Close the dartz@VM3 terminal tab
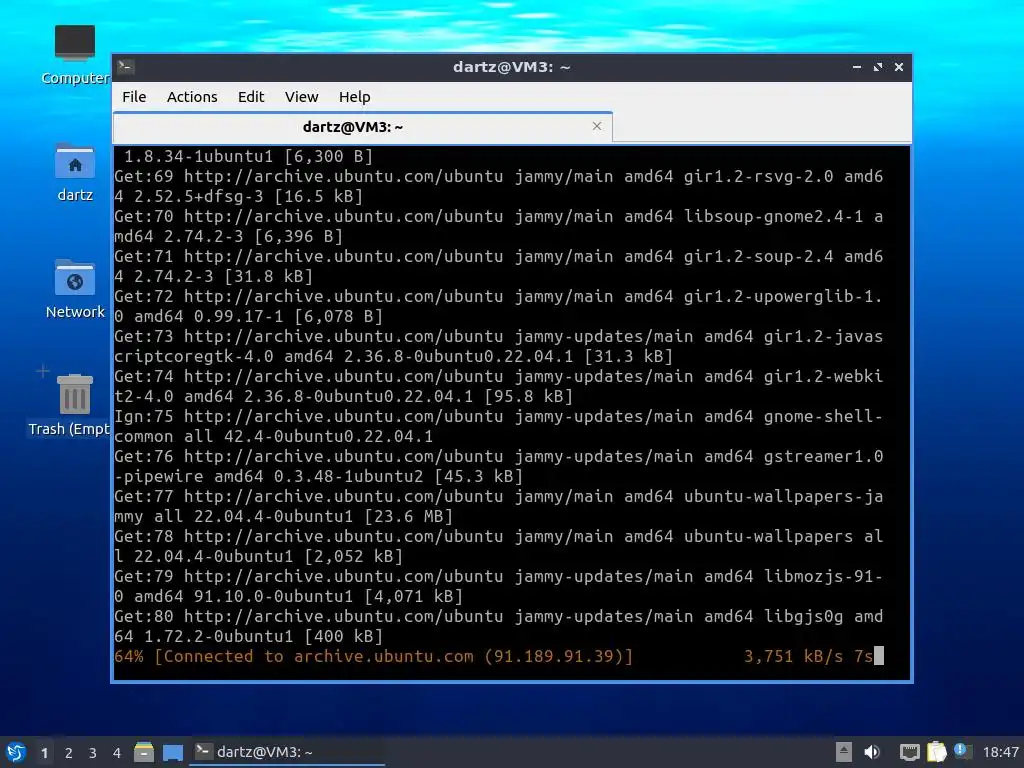This screenshot has height=768, width=1024. pos(597,126)
